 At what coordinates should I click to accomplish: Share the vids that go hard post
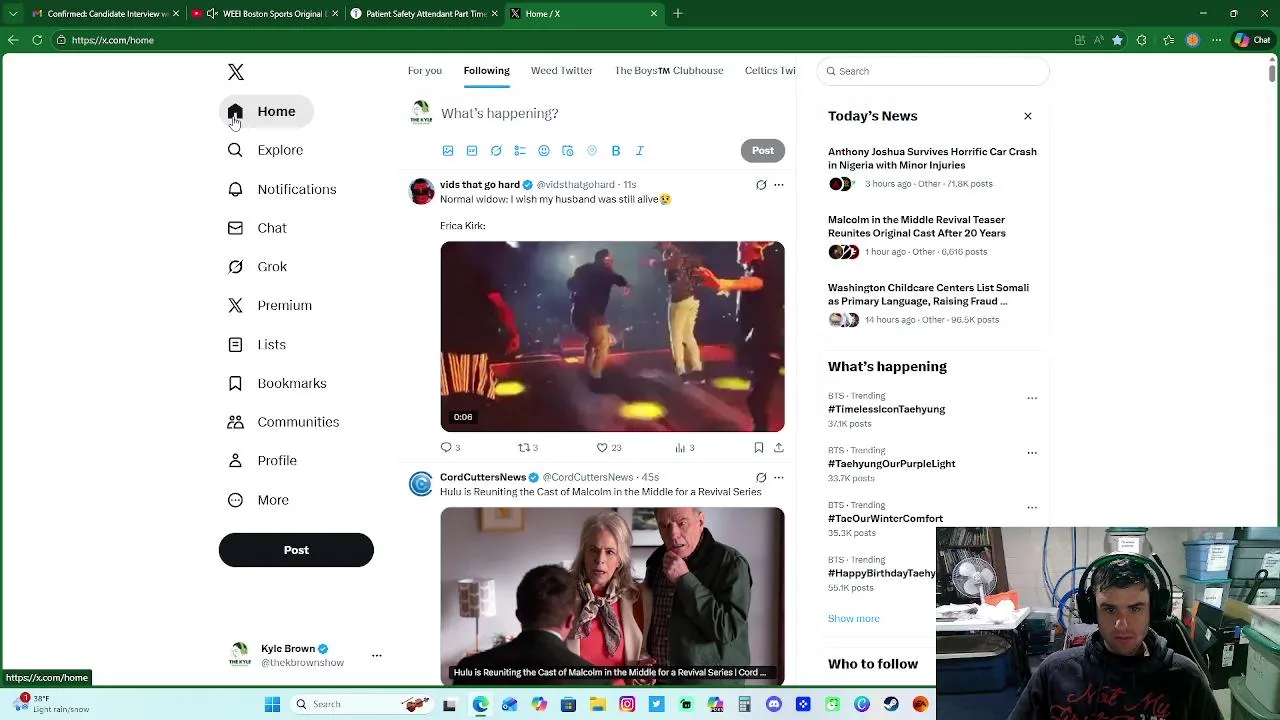coord(779,448)
